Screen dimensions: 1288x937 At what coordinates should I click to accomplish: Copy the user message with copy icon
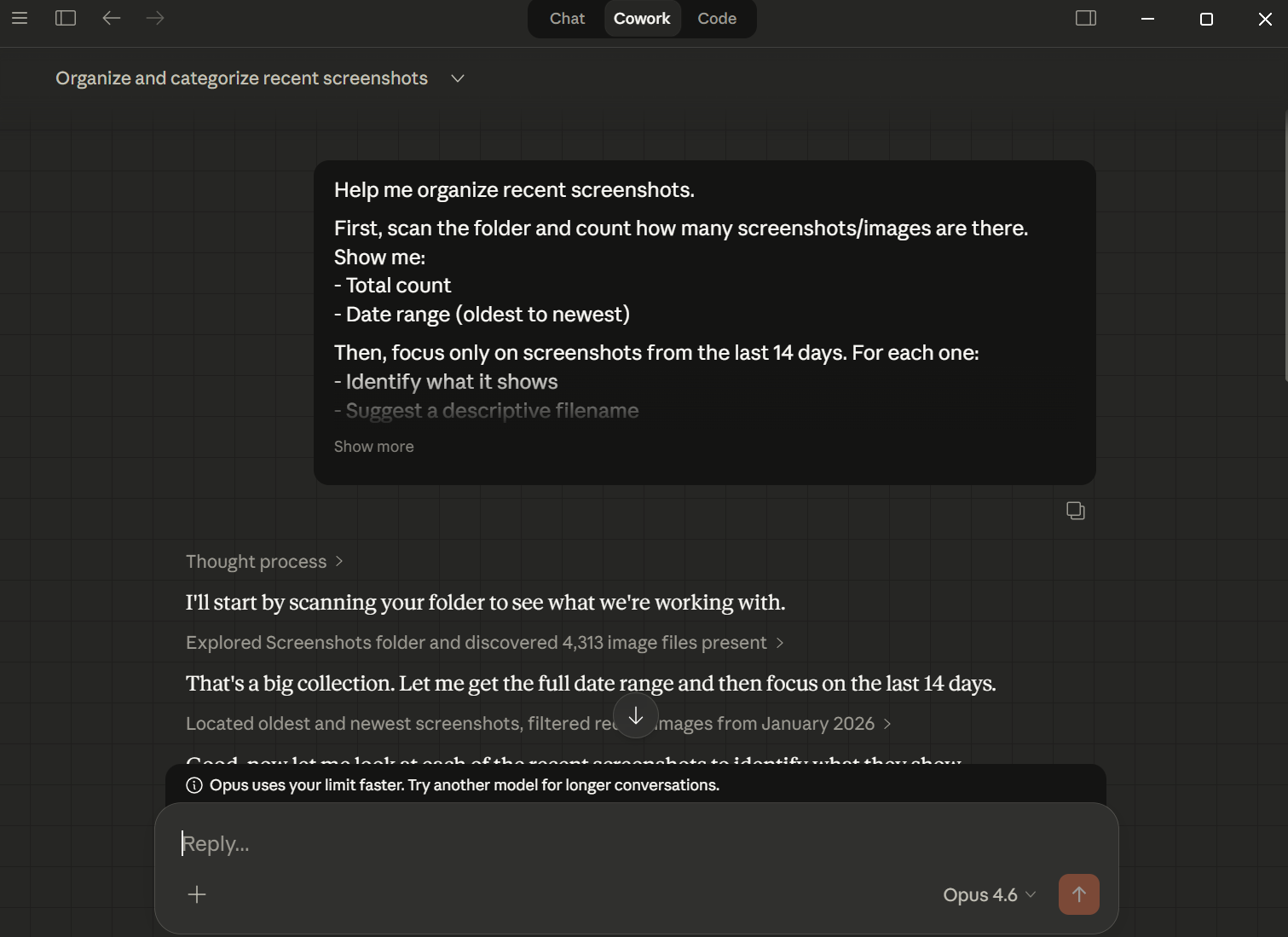pos(1076,511)
